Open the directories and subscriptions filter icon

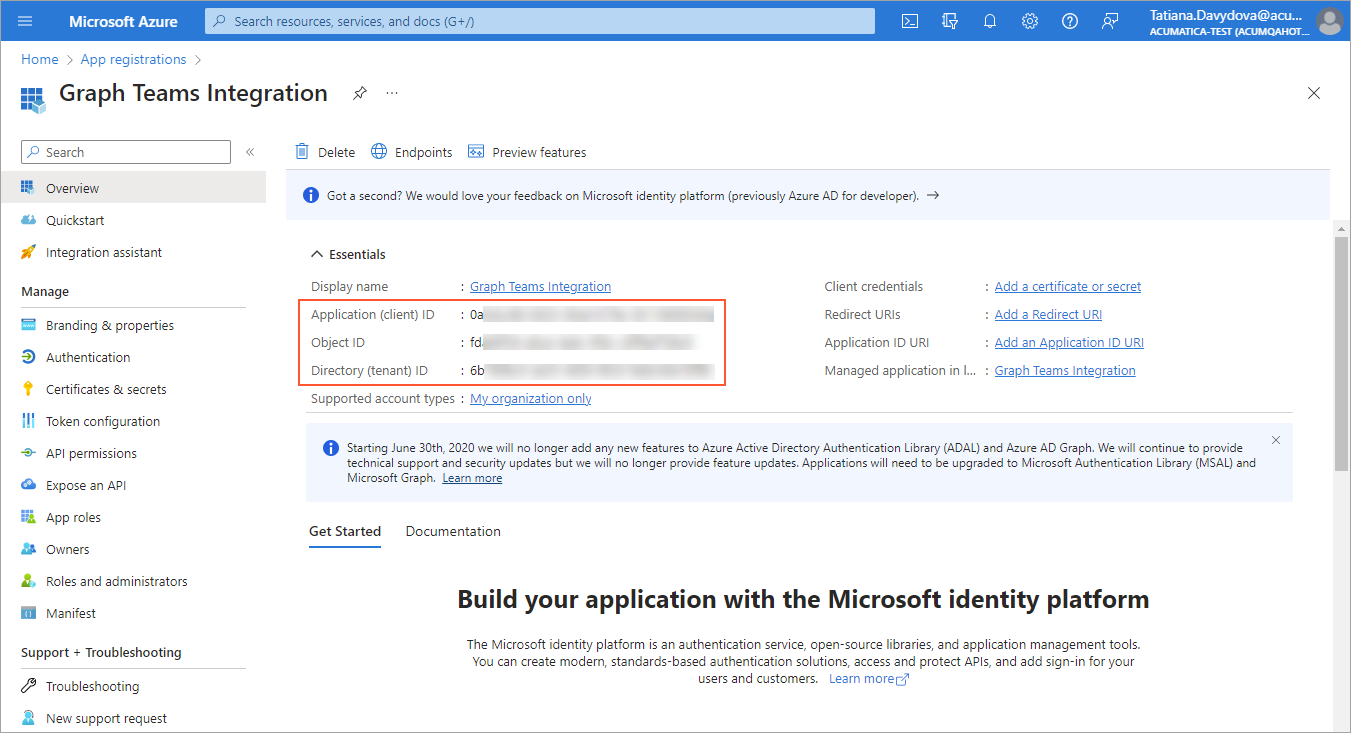point(950,21)
